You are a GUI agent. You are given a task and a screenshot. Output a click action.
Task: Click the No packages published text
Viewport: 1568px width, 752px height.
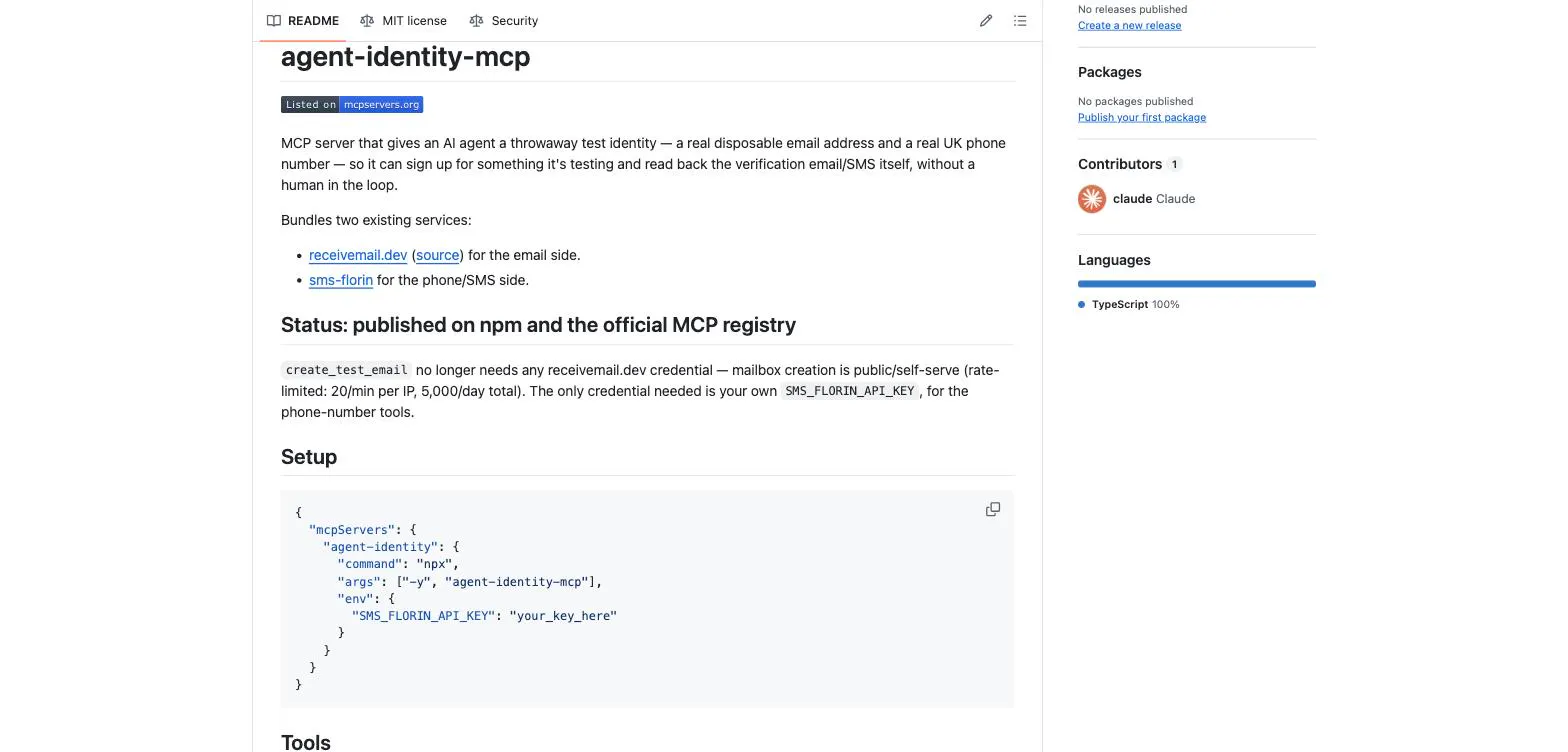tap(1136, 101)
